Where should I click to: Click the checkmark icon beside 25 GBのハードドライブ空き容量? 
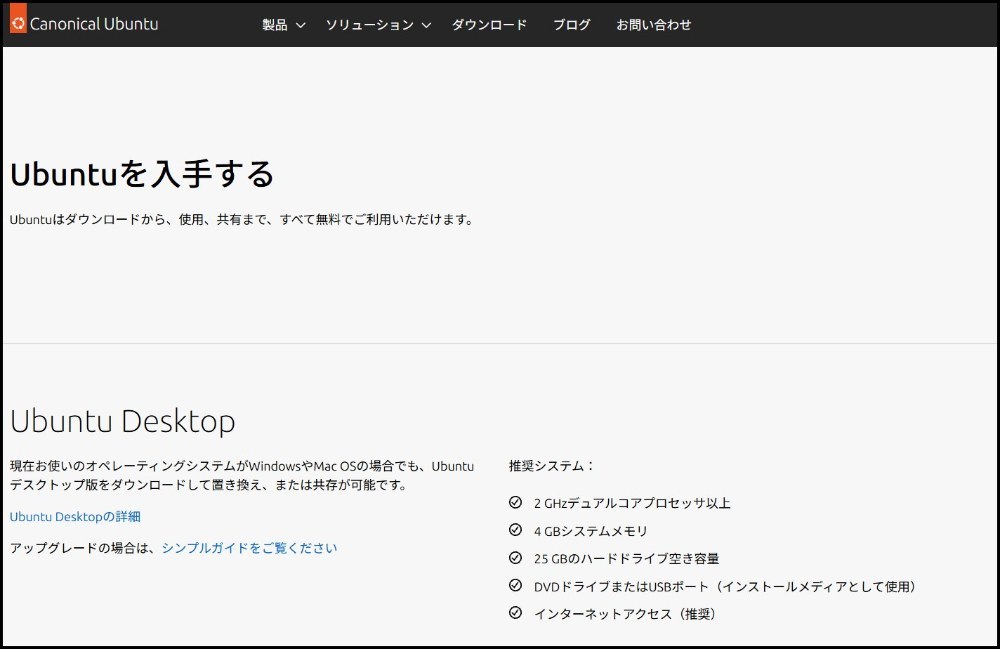click(x=515, y=557)
